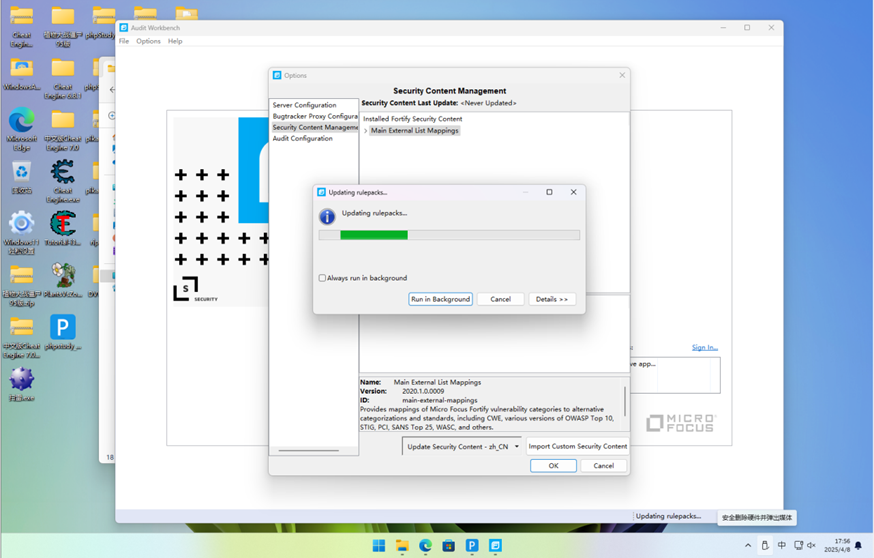874x558 pixels.
Task: Click OK in the Options dialog
Action: click(x=553, y=465)
